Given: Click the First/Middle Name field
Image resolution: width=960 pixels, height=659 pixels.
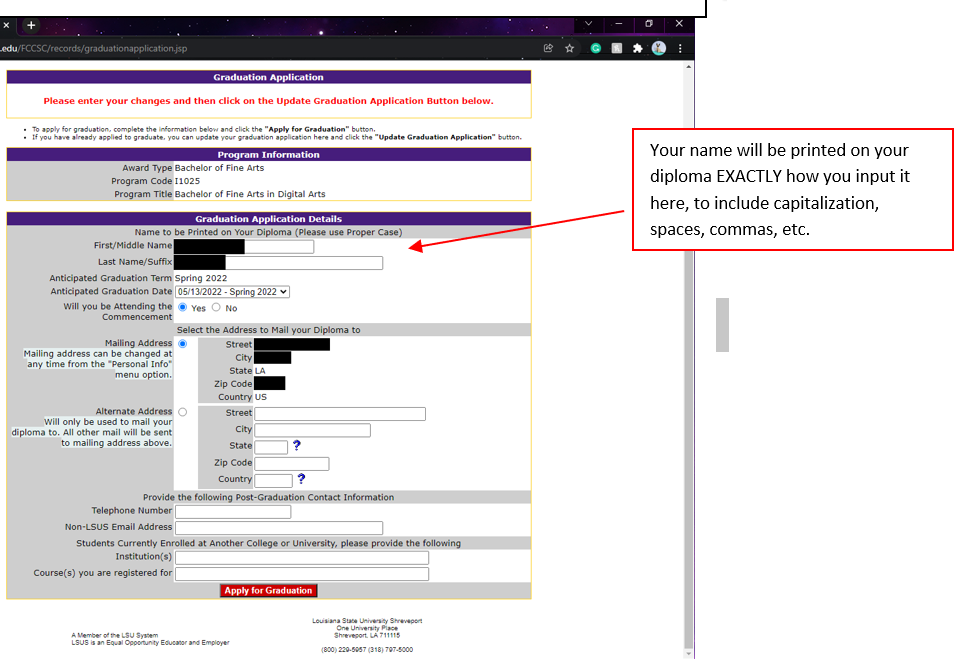Looking at the screenshot, I should pos(244,247).
